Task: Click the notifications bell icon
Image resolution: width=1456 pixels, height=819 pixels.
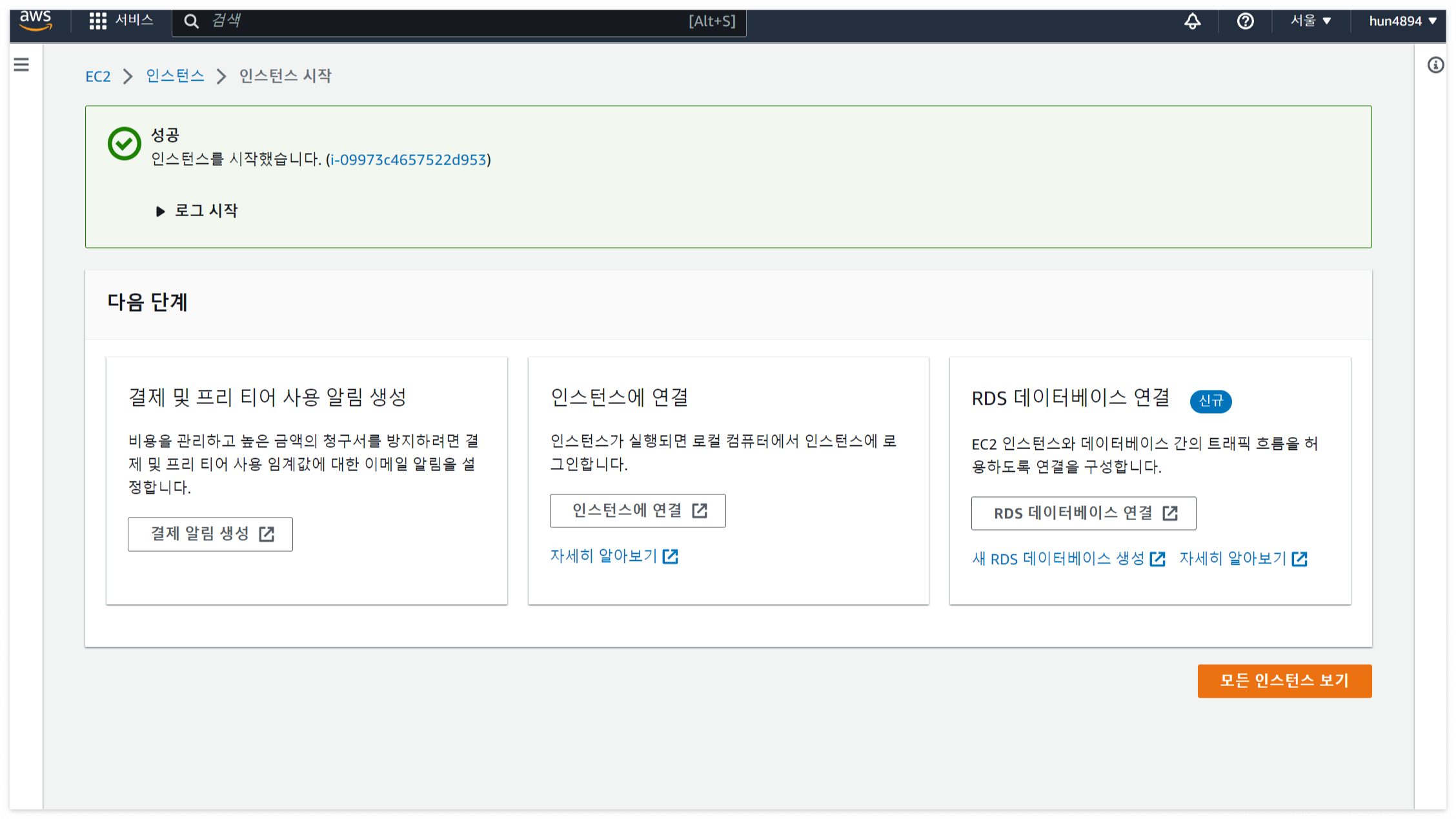Action: coord(1192,21)
